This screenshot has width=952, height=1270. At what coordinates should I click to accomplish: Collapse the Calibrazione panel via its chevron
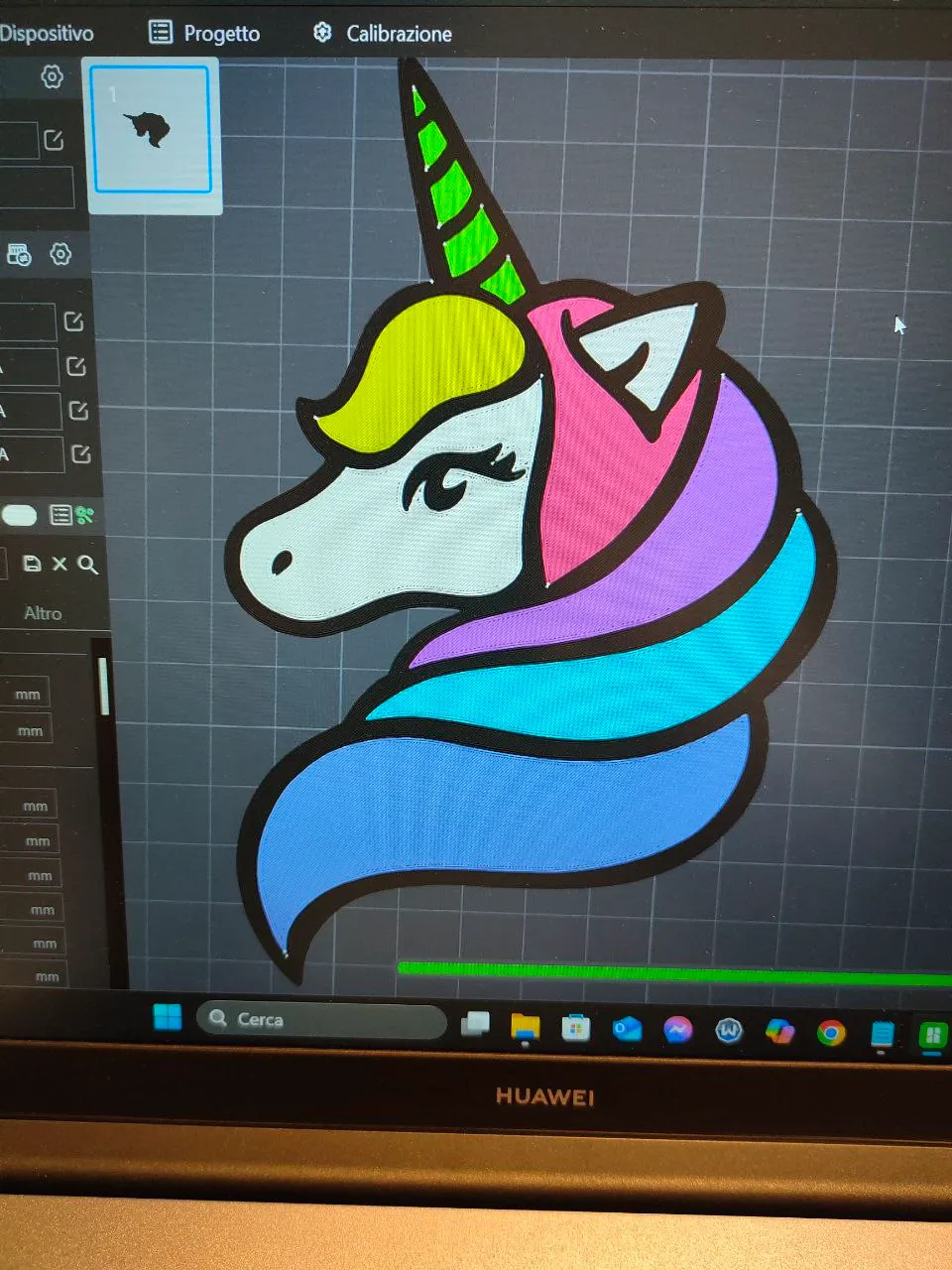point(322,33)
